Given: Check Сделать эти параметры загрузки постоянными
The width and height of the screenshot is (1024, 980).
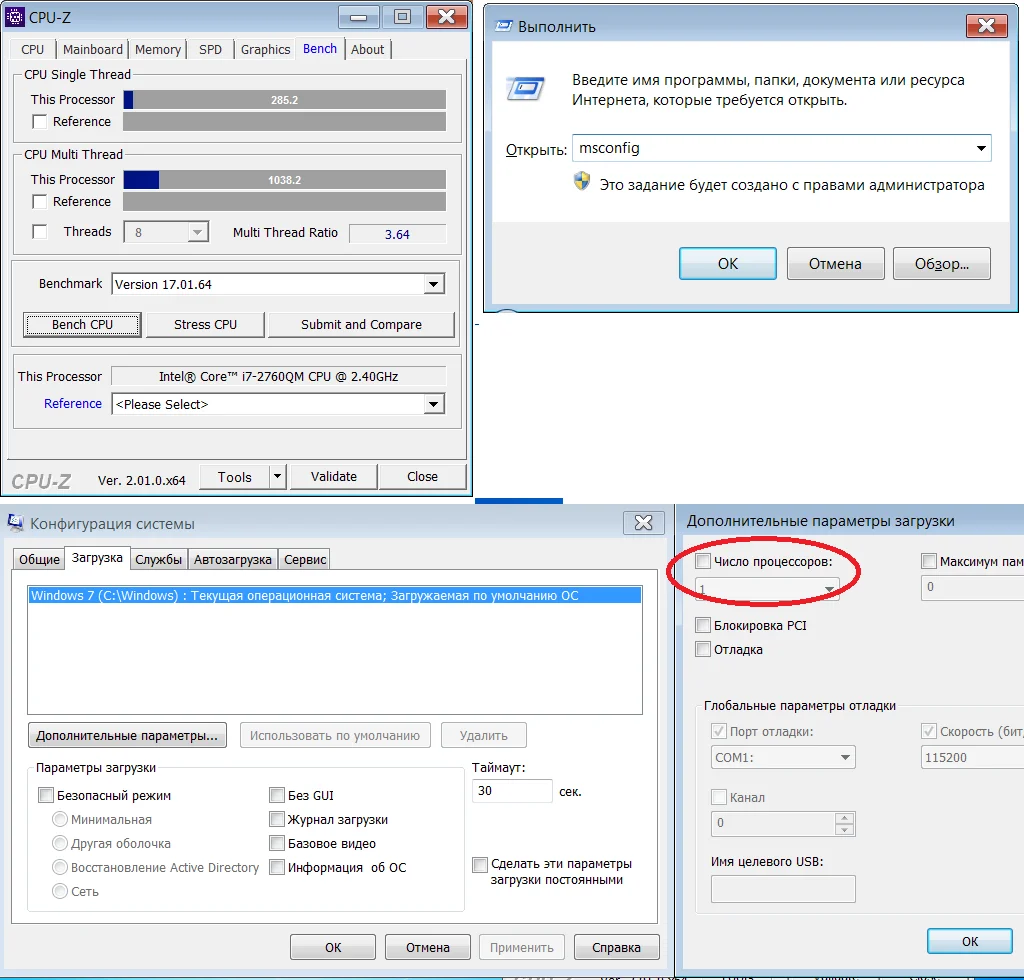Looking at the screenshot, I should click(x=480, y=864).
